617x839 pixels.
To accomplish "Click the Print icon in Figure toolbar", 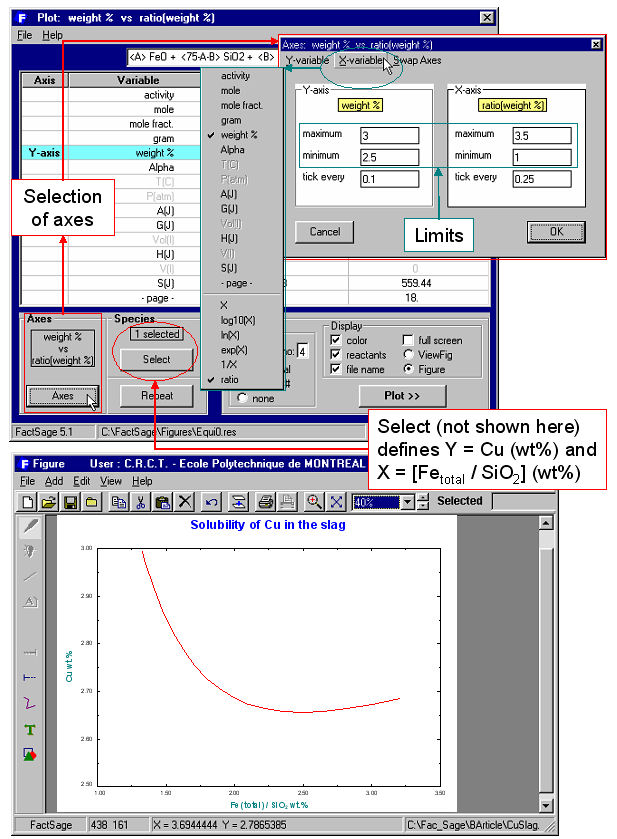I will 266,501.
